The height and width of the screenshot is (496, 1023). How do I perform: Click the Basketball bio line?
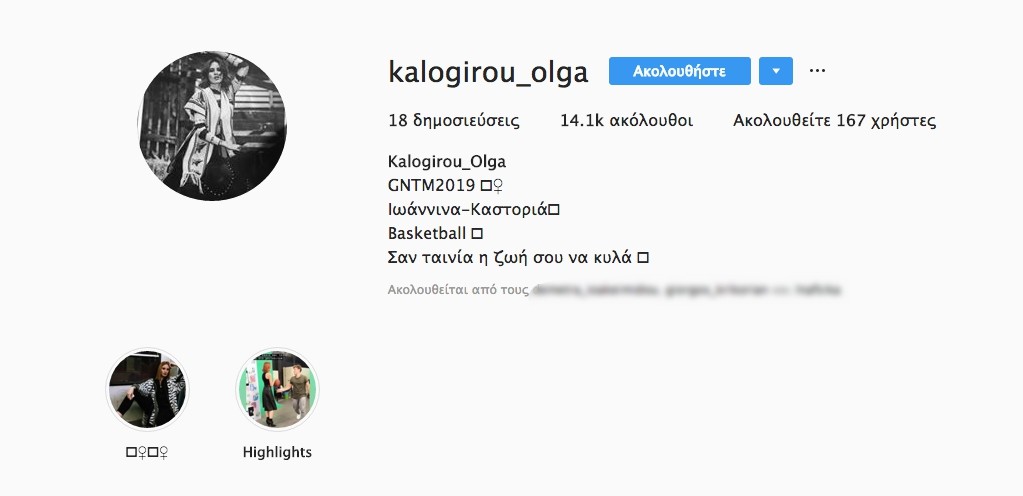435,233
